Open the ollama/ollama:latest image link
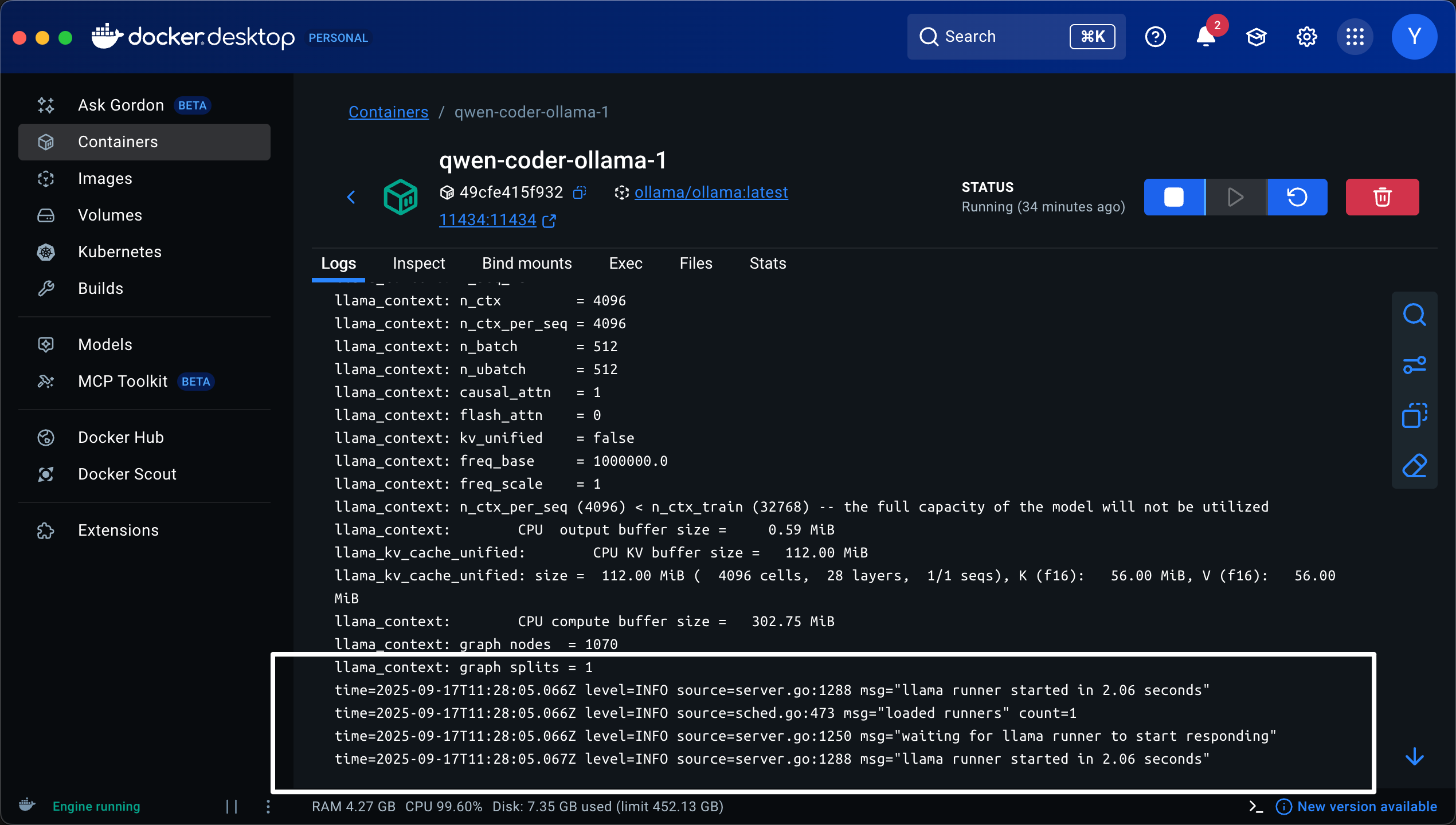This screenshot has width=1456, height=825. (x=711, y=192)
